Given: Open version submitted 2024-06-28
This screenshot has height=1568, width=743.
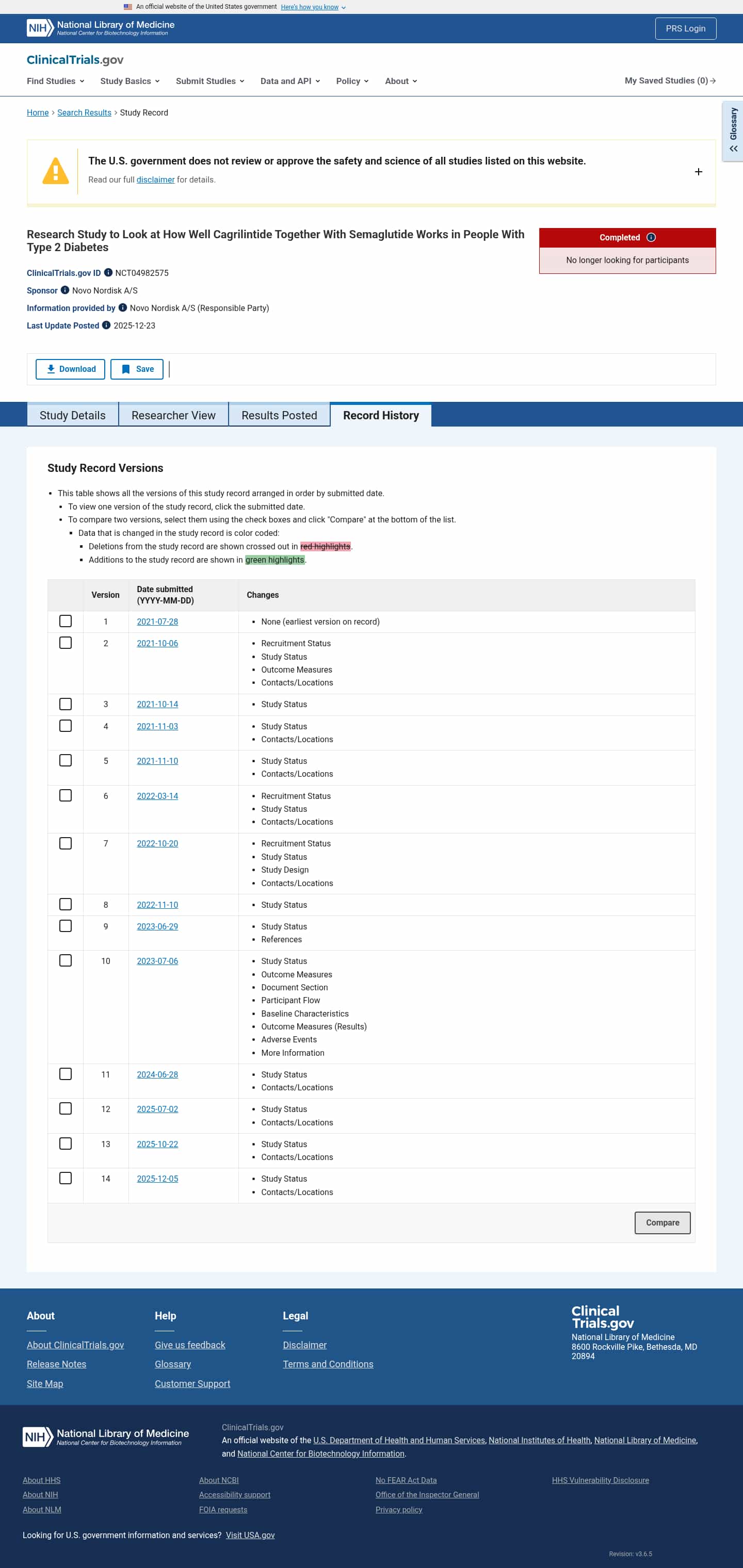Looking at the screenshot, I should (158, 1074).
